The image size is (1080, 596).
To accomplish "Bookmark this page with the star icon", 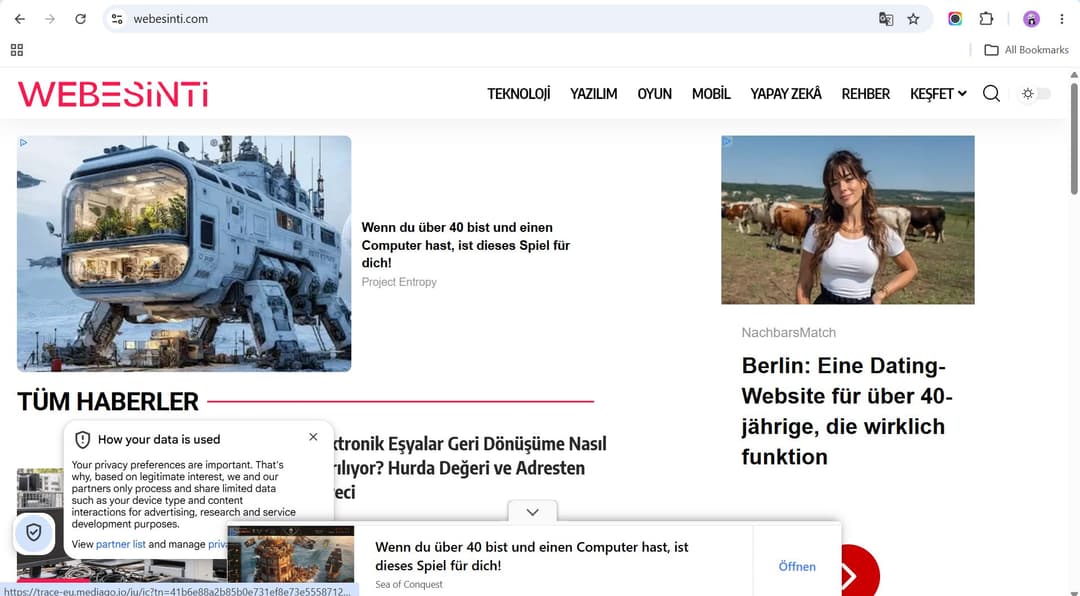I will (x=913, y=19).
